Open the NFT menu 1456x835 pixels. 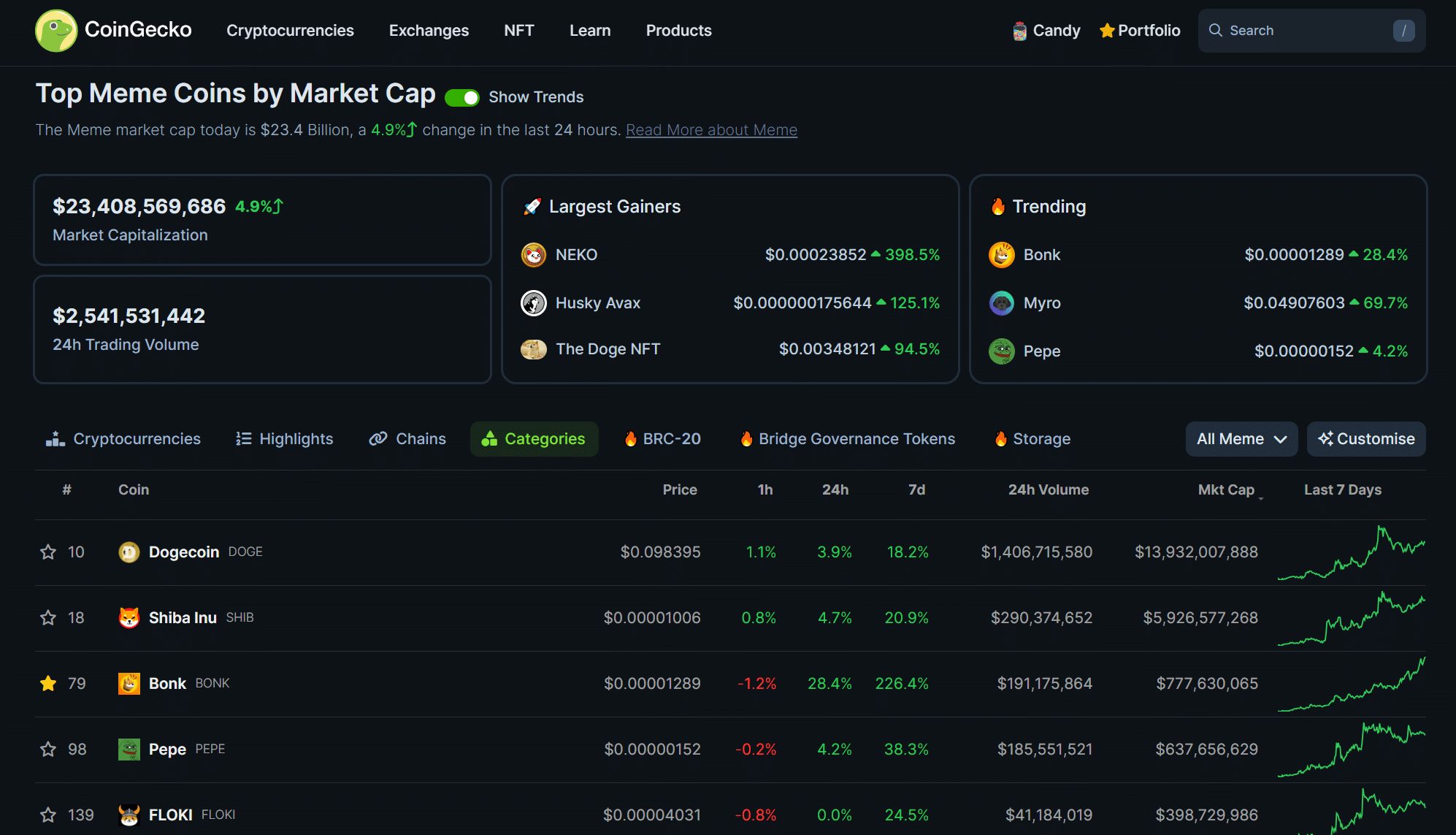click(519, 31)
